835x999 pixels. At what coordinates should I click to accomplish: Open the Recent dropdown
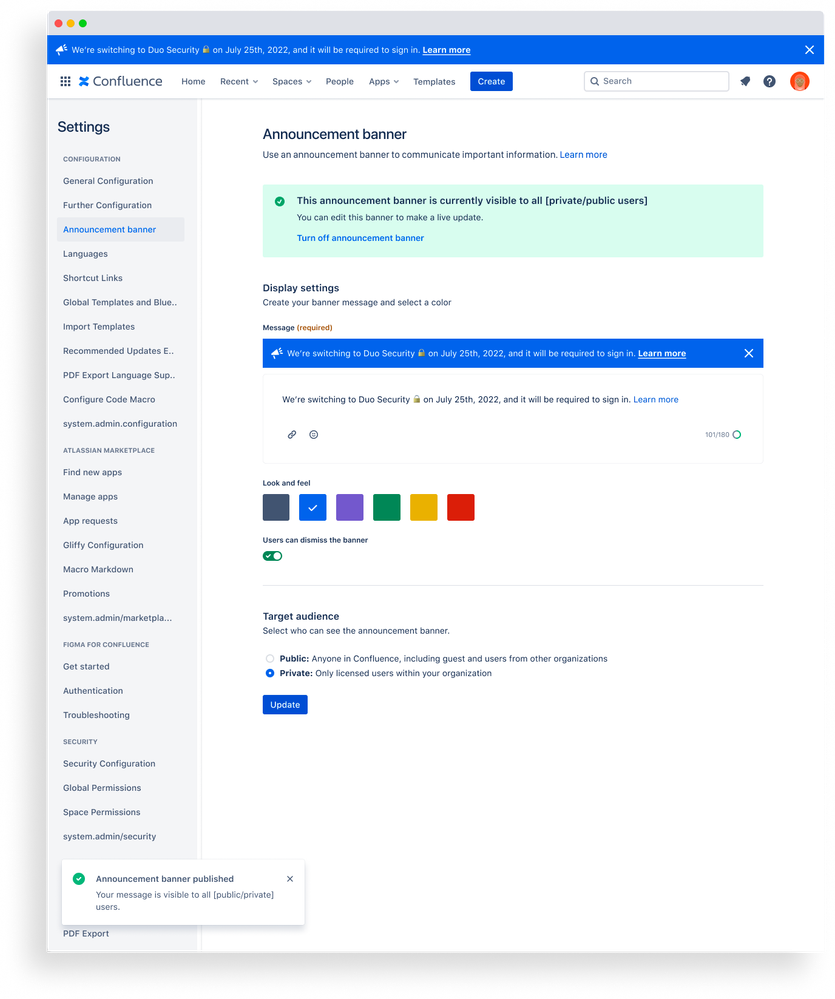(x=238, y=81)
